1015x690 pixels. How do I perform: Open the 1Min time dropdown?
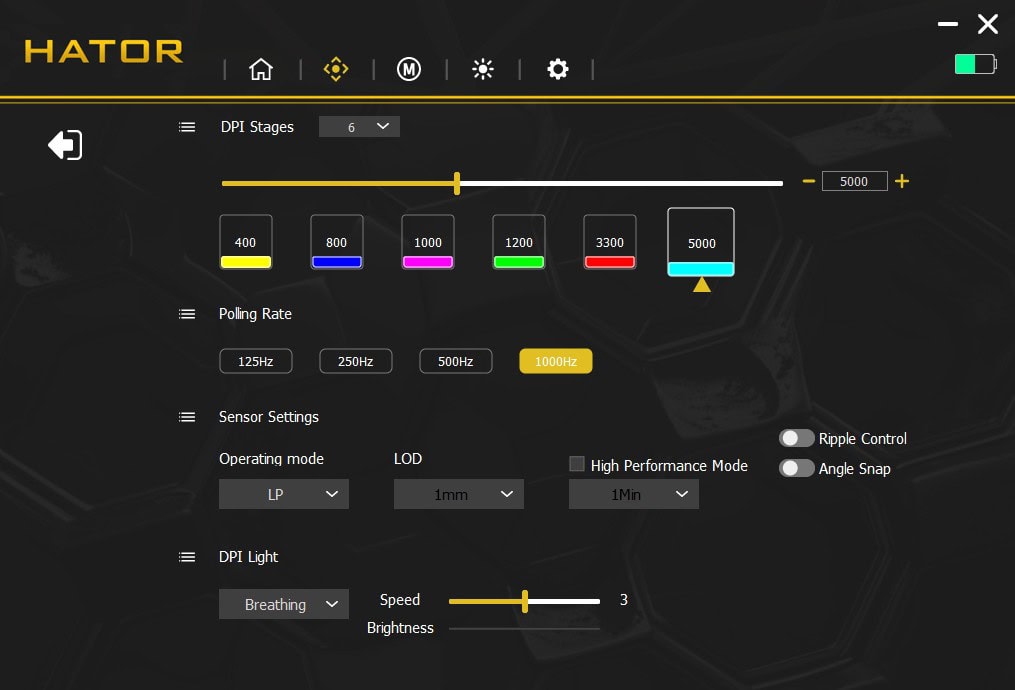(634, 494)
